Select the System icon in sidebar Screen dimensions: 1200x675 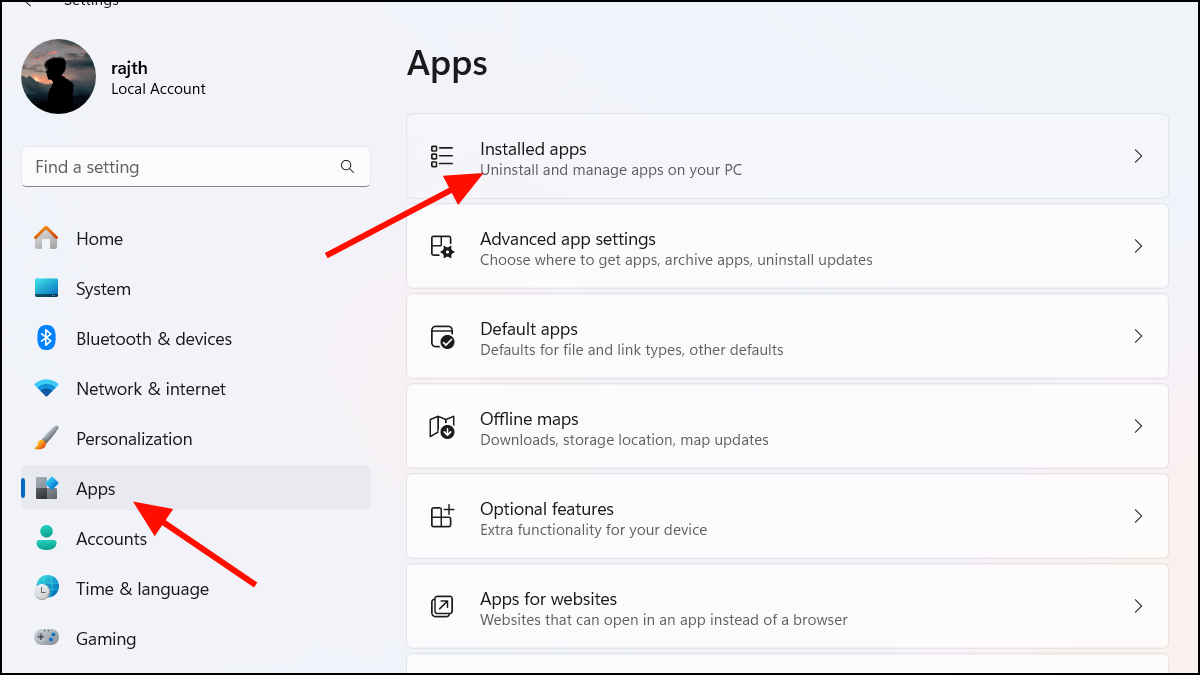(x=46, y=288)
